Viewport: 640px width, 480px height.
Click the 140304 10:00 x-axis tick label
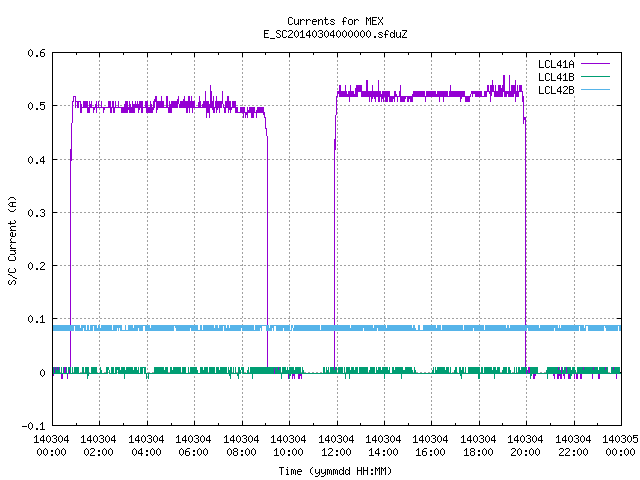pos(288,446)
